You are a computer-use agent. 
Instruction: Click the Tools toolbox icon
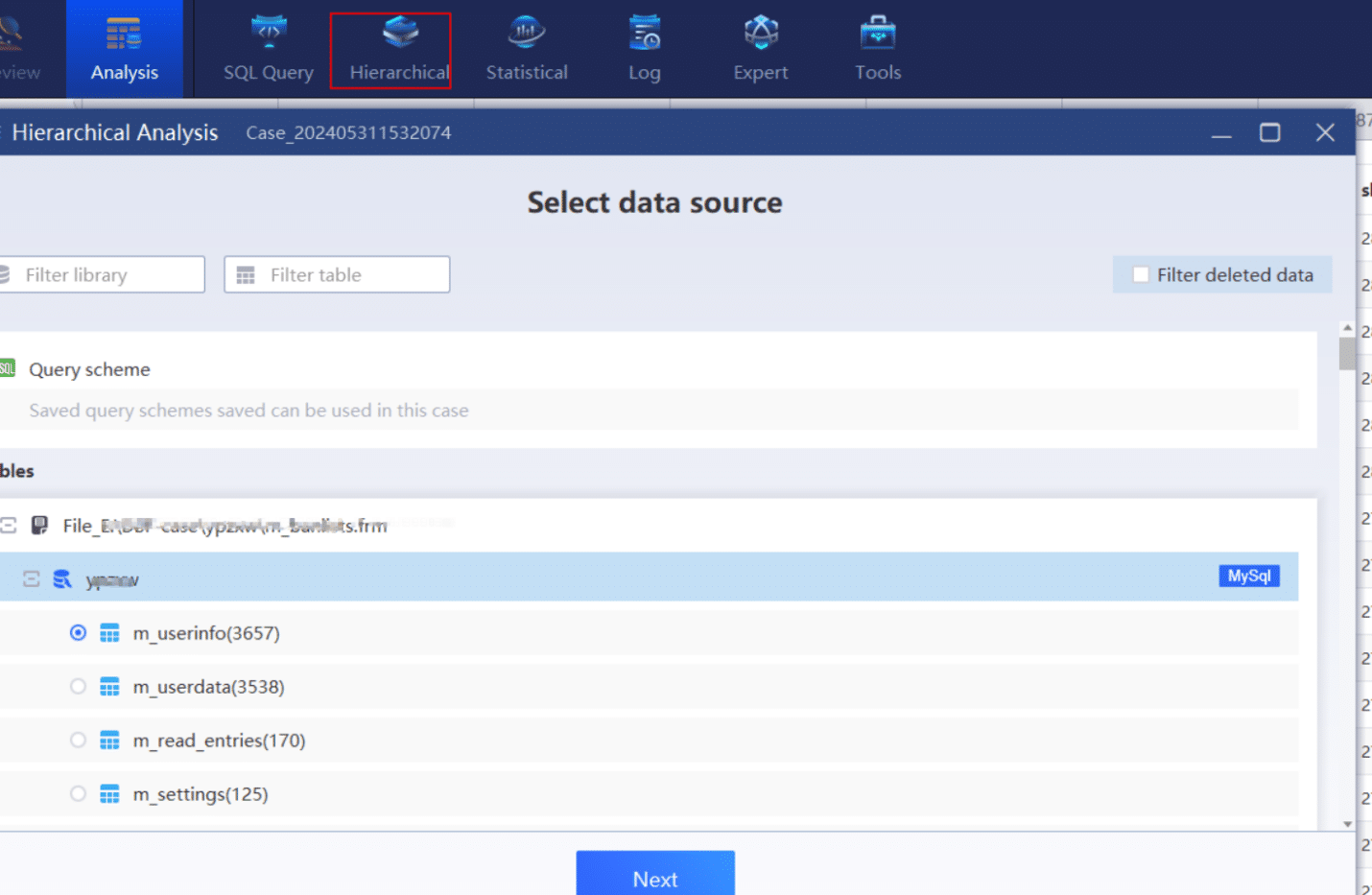pyautogui.click(x=878, y=32)
